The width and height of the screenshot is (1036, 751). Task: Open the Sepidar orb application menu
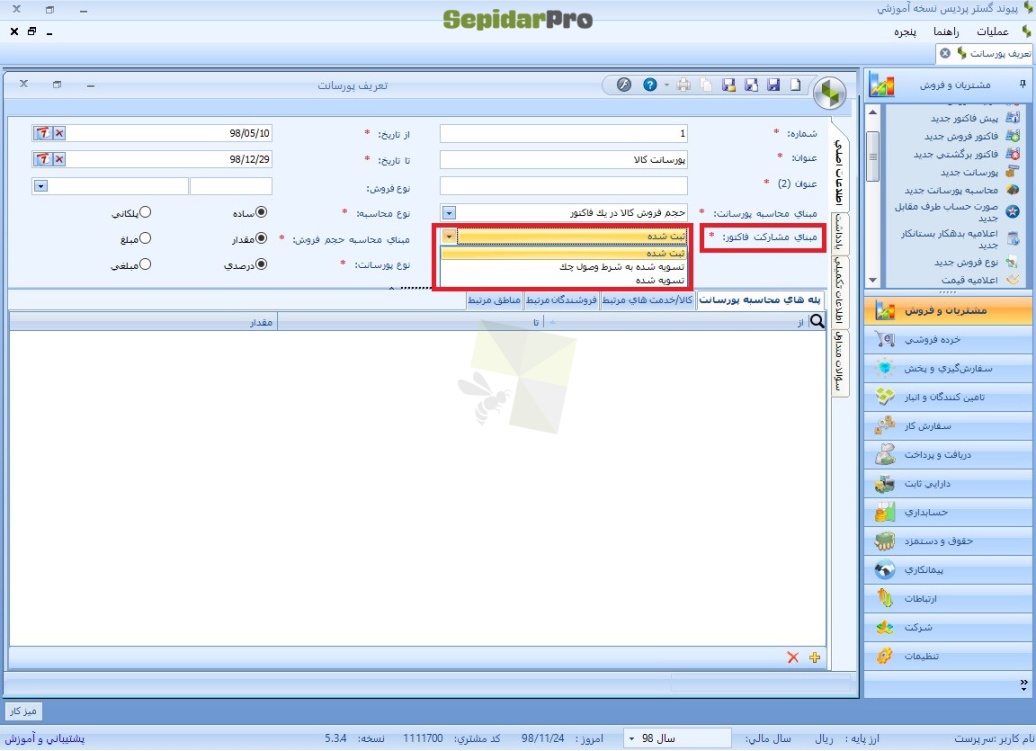click(x=829, y=92)
